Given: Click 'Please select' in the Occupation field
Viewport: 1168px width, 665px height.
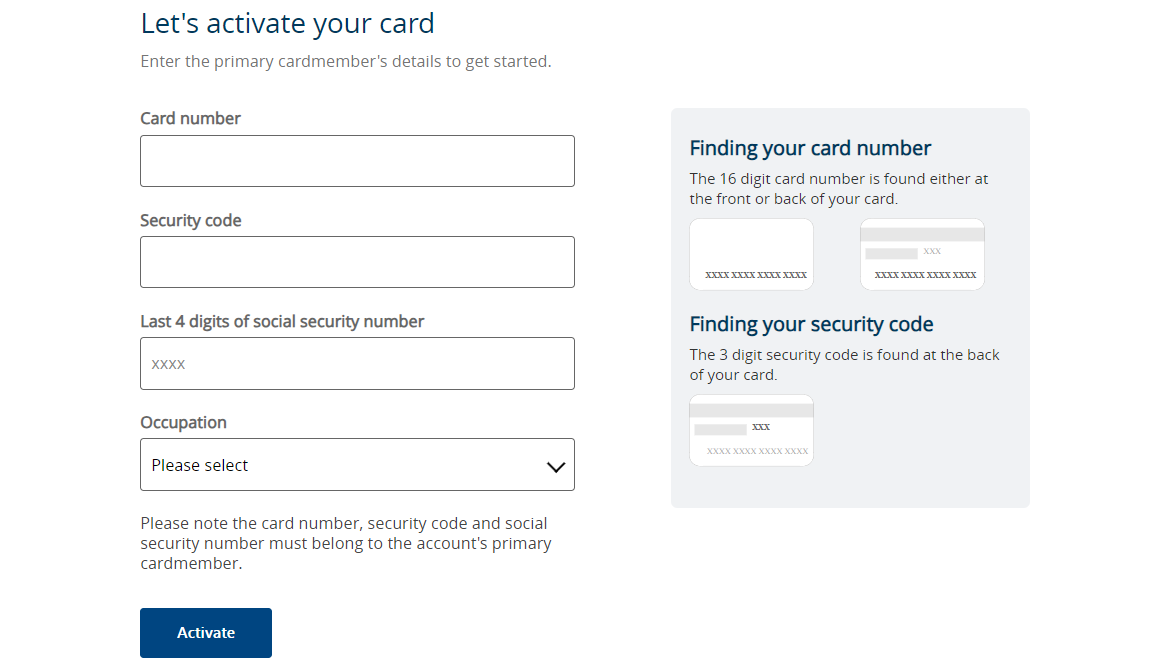Looking at the screenshot, I should [198, 465].
